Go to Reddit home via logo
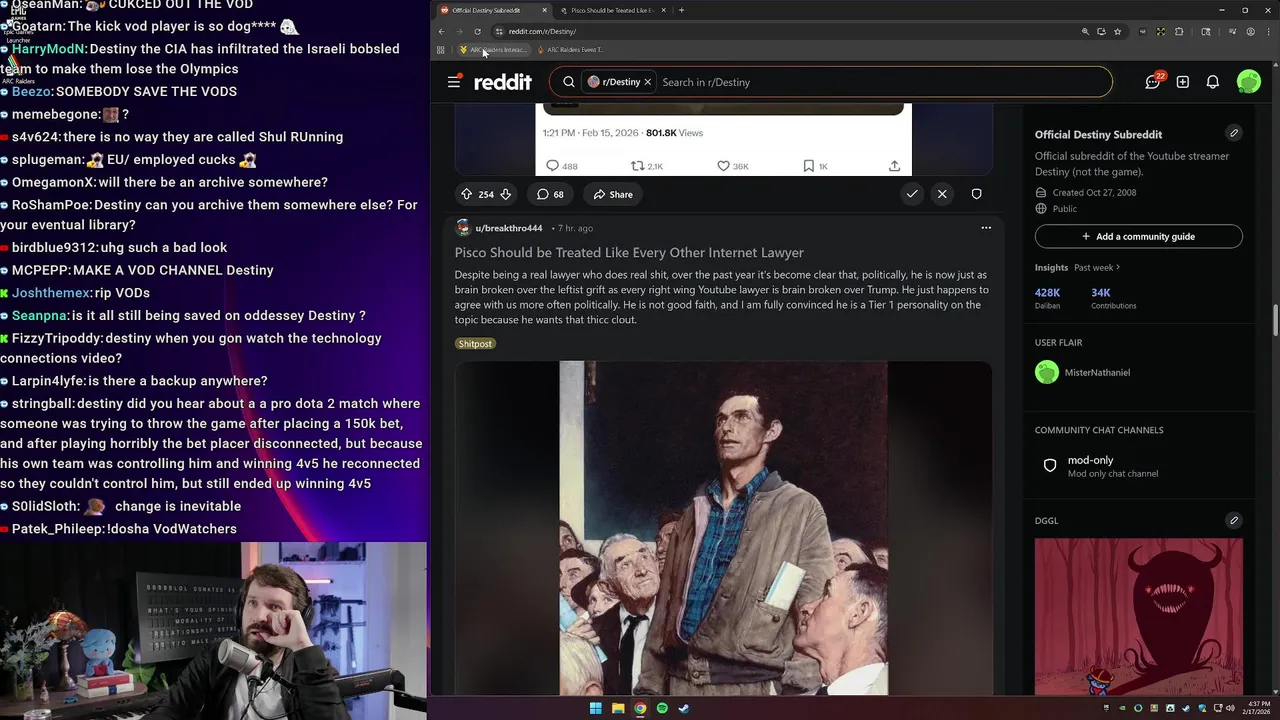 (x=503, y=82)
